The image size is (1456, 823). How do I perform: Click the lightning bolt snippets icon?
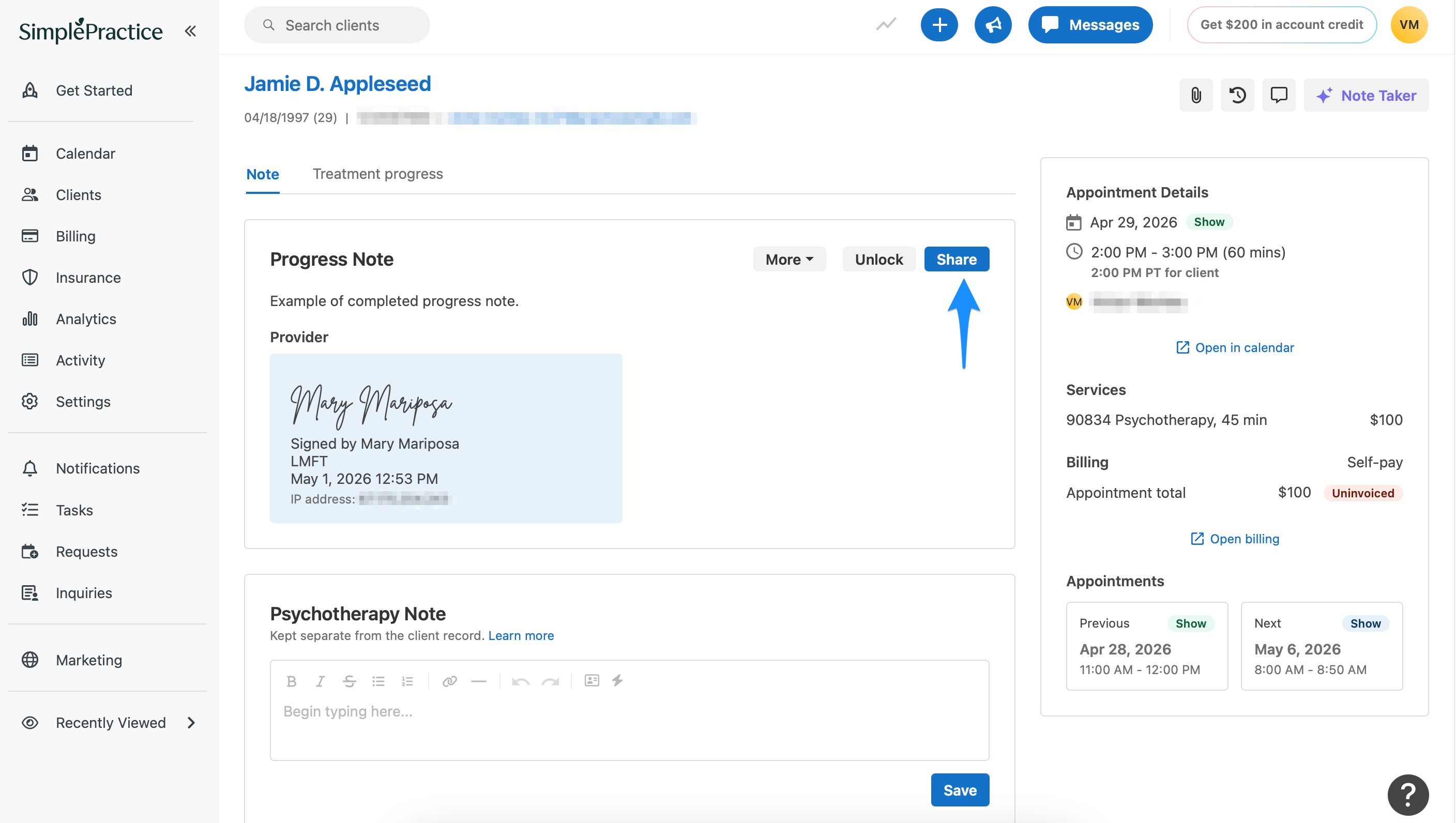click(x=617, y=680)
